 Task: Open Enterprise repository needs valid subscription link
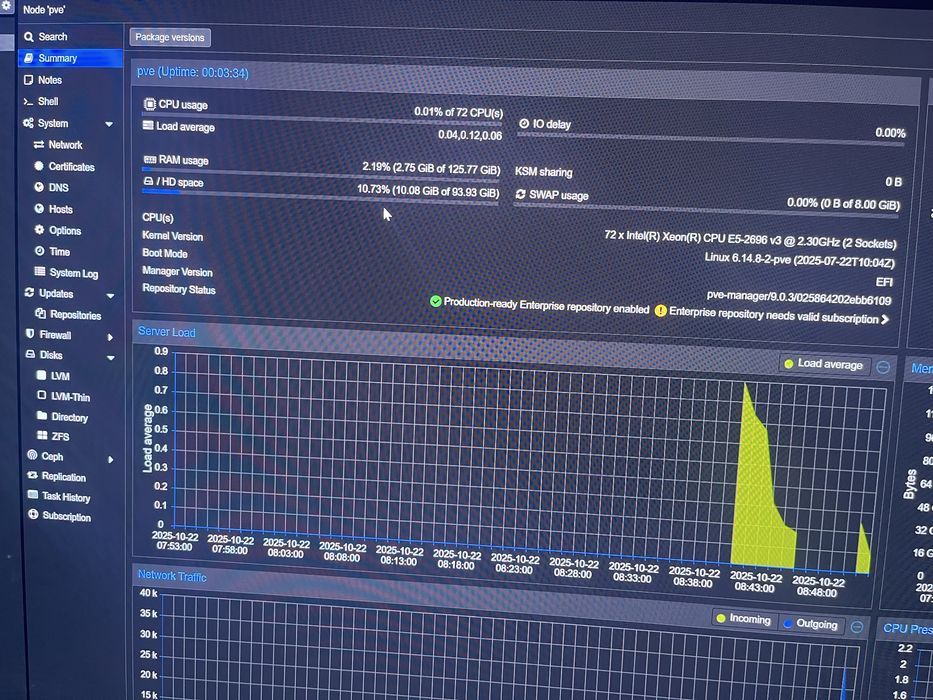[774, 315]
